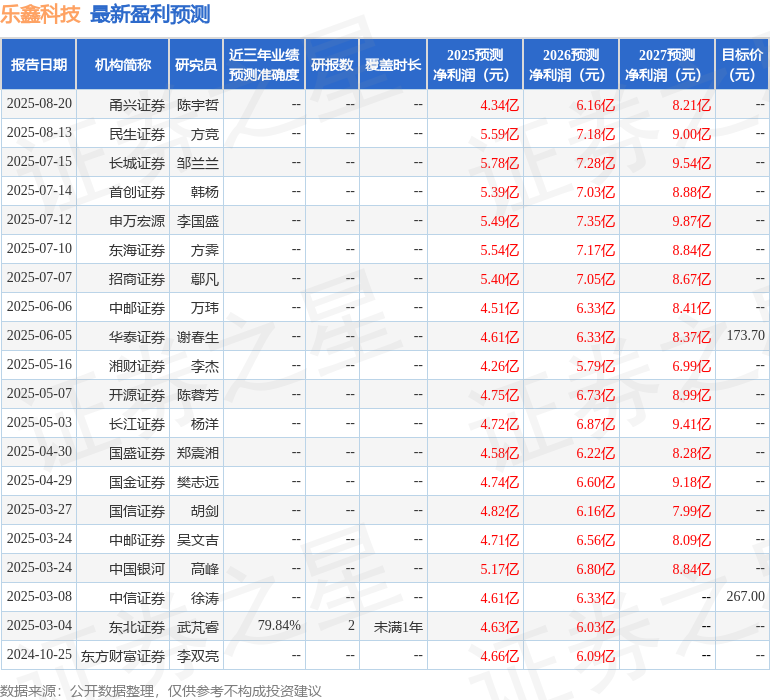Image resolution: width=770 pixels, height=700 pixels.
Task: Select the 6.09亿 forecast value
Action: coord(595,656)
